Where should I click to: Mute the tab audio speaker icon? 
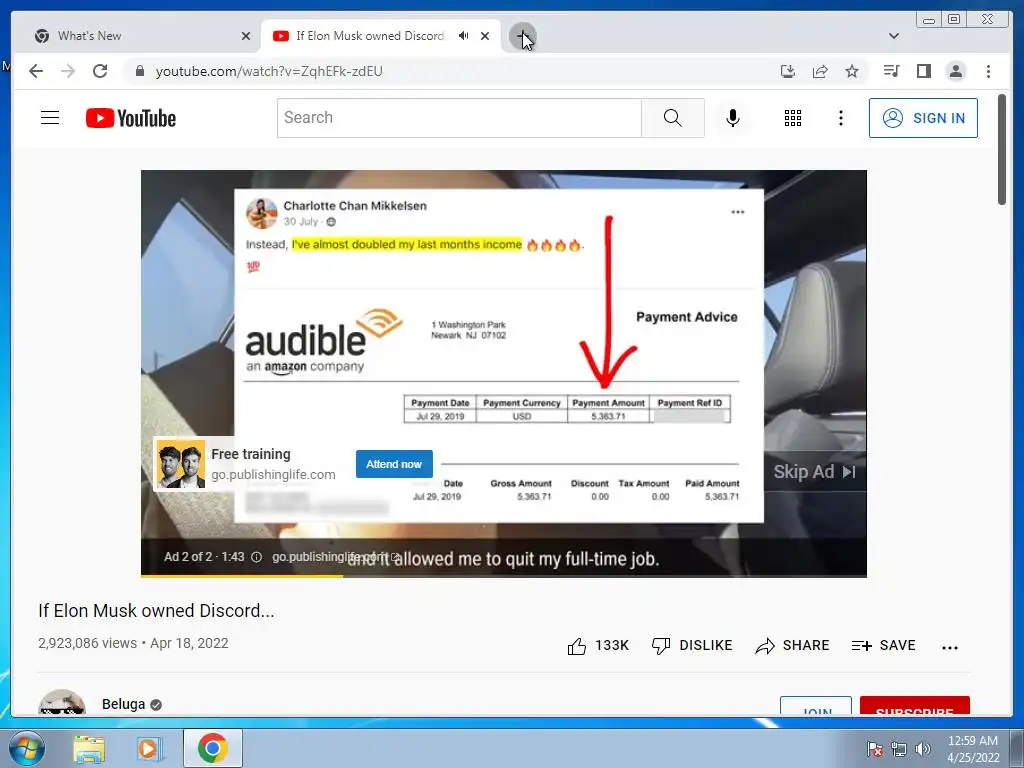(464, 36)
